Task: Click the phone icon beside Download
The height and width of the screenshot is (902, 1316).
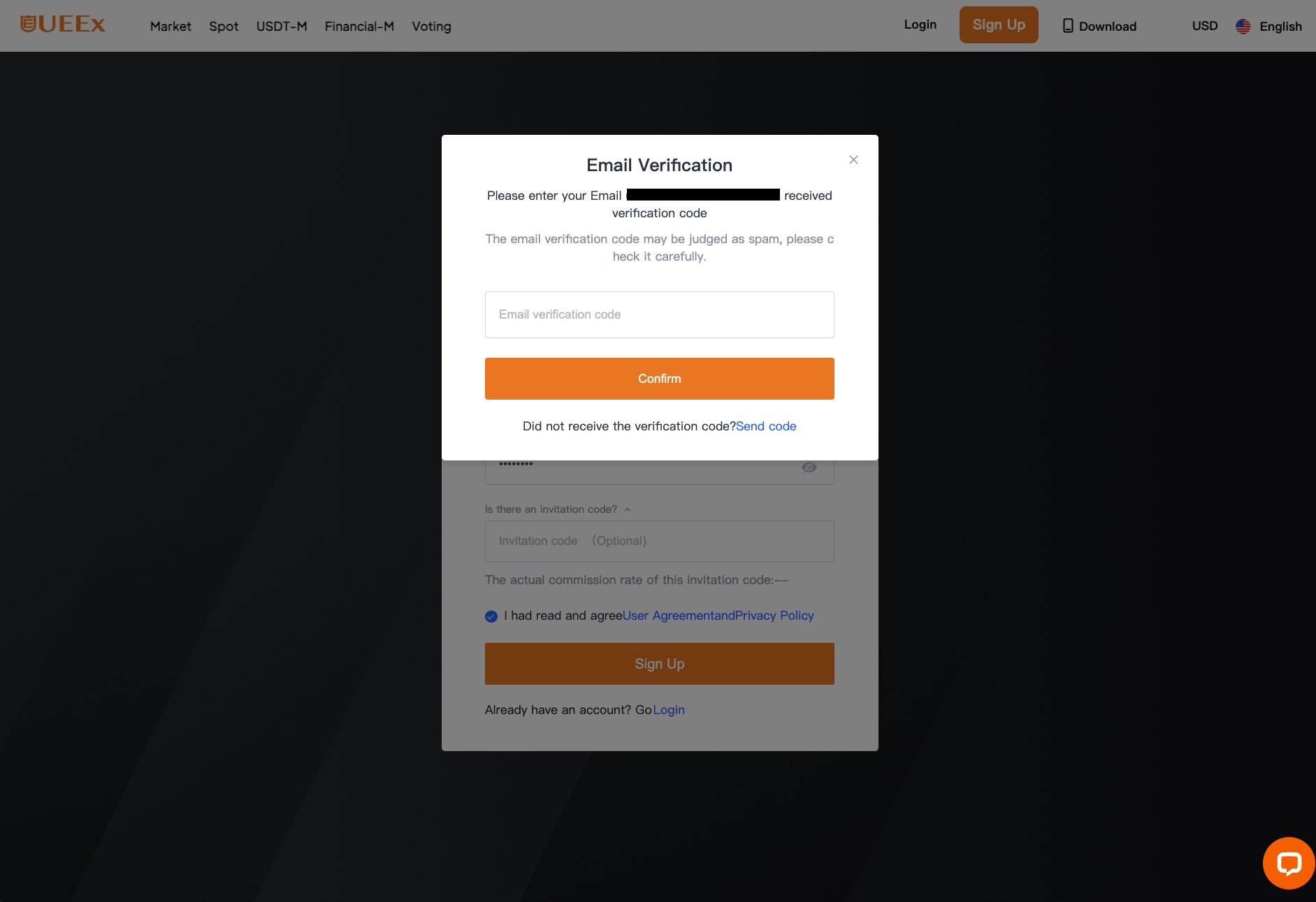Action: point(1068,26)
